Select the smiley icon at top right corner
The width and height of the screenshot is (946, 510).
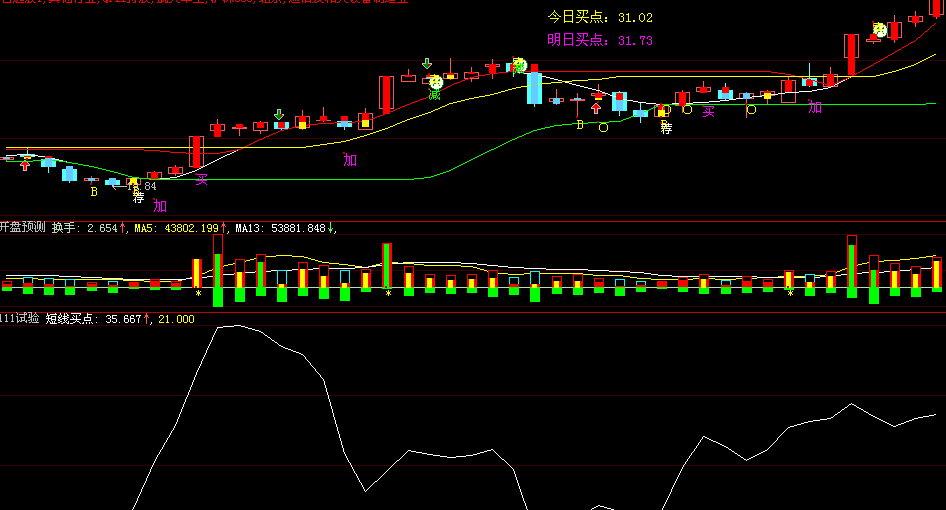click(880, 30)
